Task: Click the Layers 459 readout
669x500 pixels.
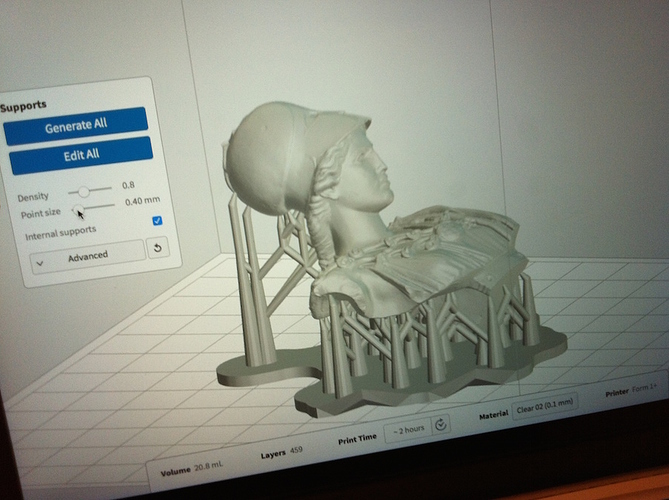Action: [x=281, y=452]
